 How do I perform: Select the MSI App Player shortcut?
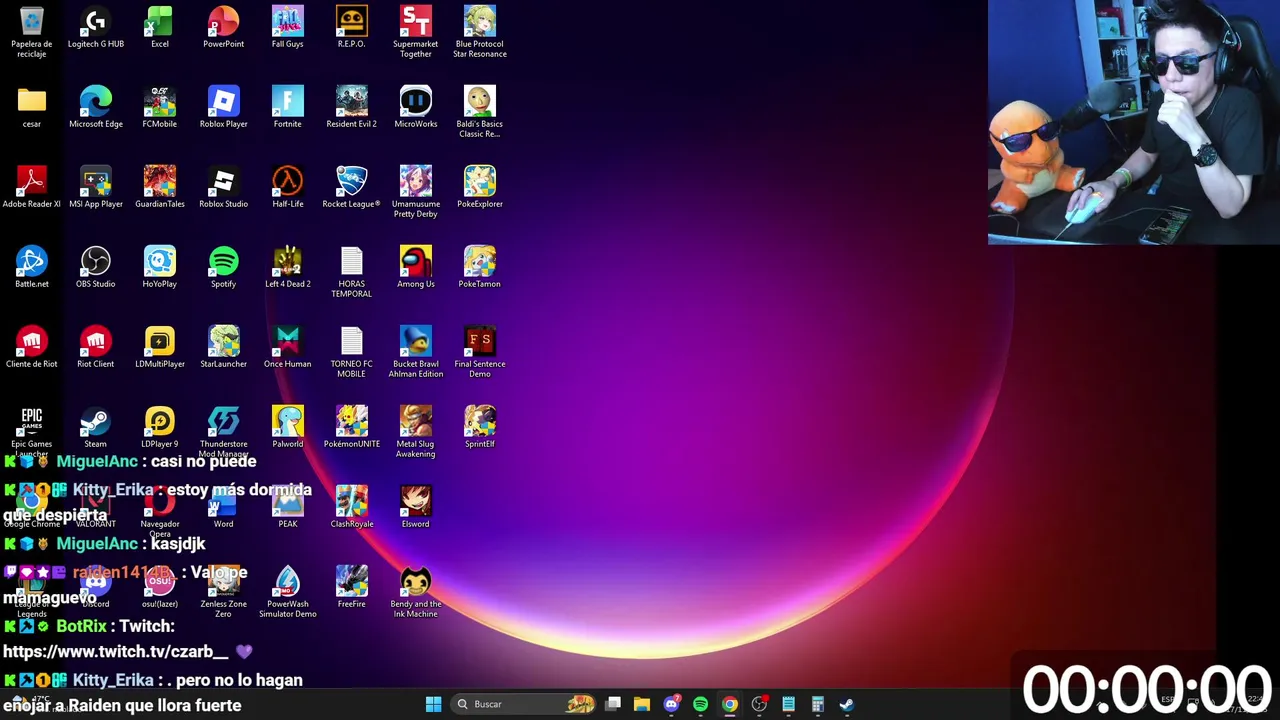[x=95, y=188]
